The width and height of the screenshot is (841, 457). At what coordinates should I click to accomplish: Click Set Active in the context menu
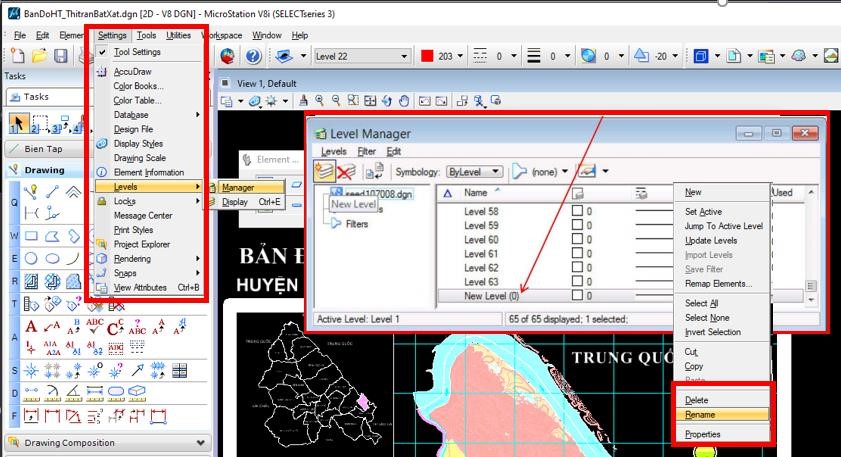click(x=703, y=212)
